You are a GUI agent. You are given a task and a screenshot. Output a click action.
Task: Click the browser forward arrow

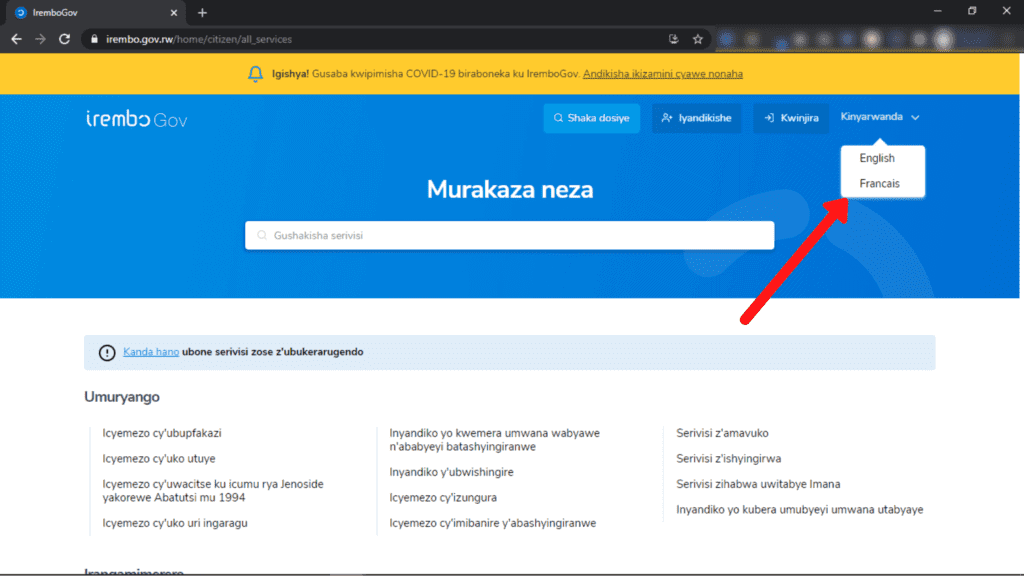tap(40, 39)
